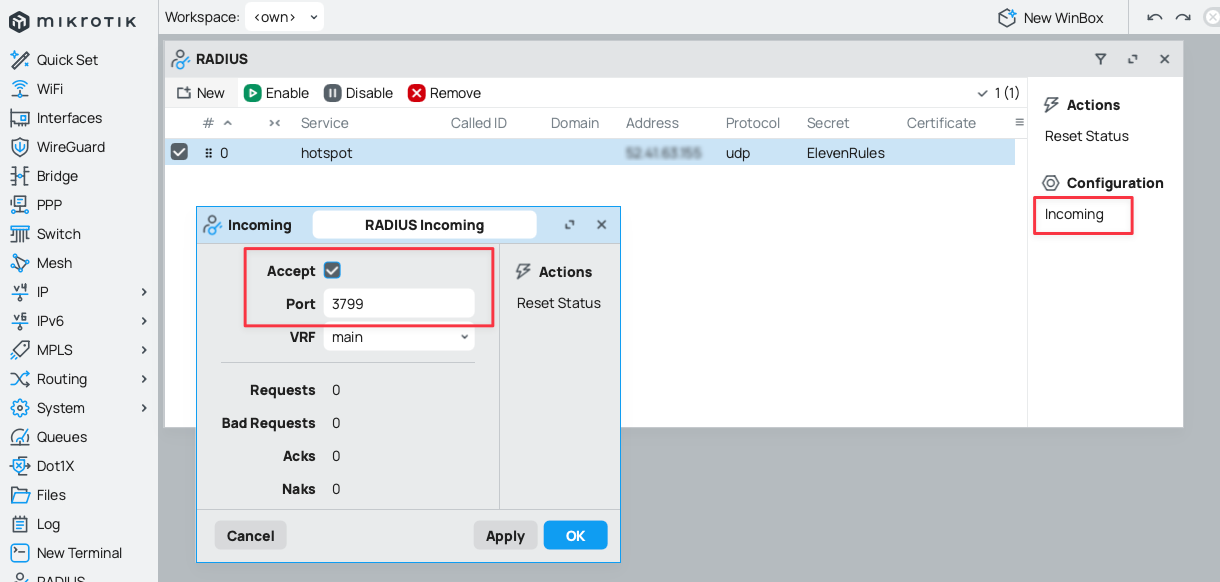1220x582 pixels.
Task: Open the Workspace dropdown
Action: (x=285, y=17)
